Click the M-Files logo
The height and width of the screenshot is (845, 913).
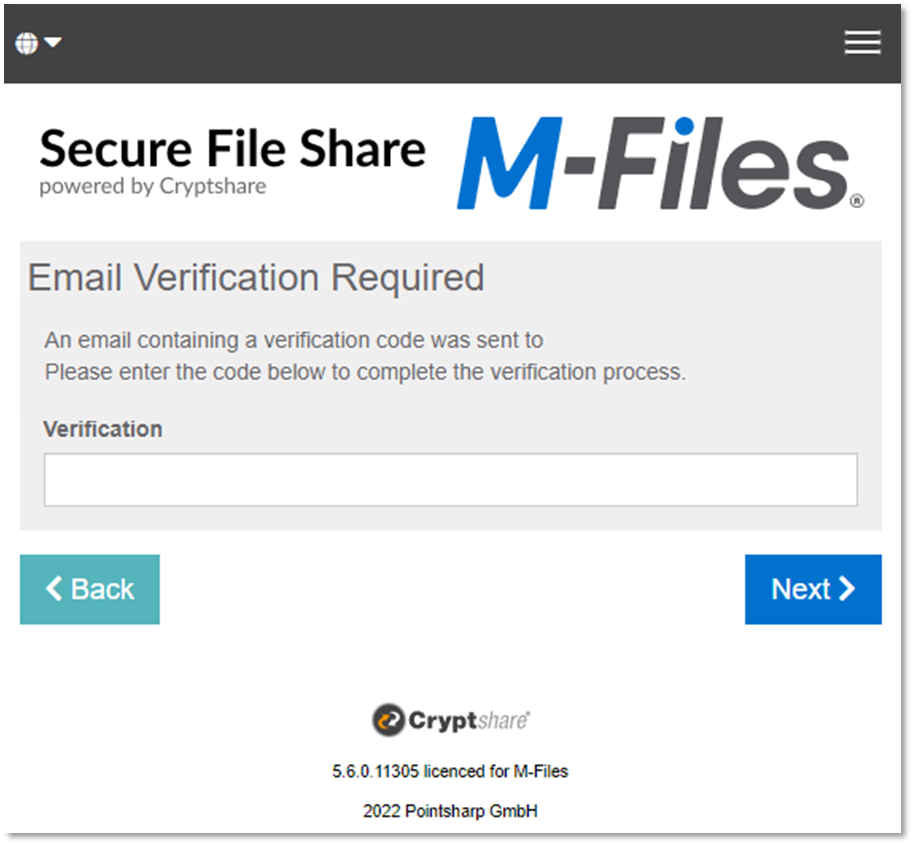(x=652, y=163)
